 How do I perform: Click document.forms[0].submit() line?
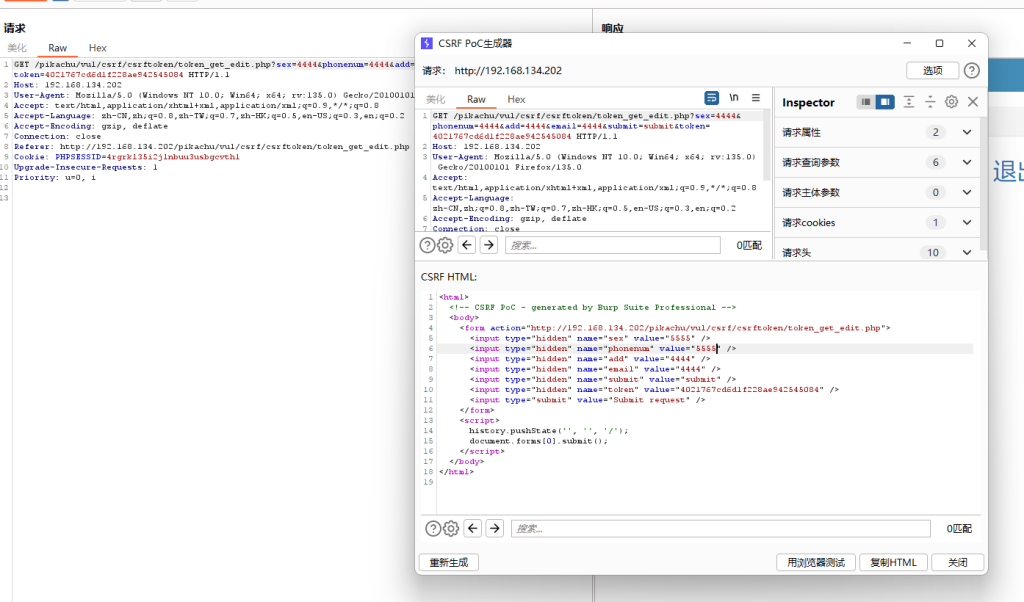538,441
